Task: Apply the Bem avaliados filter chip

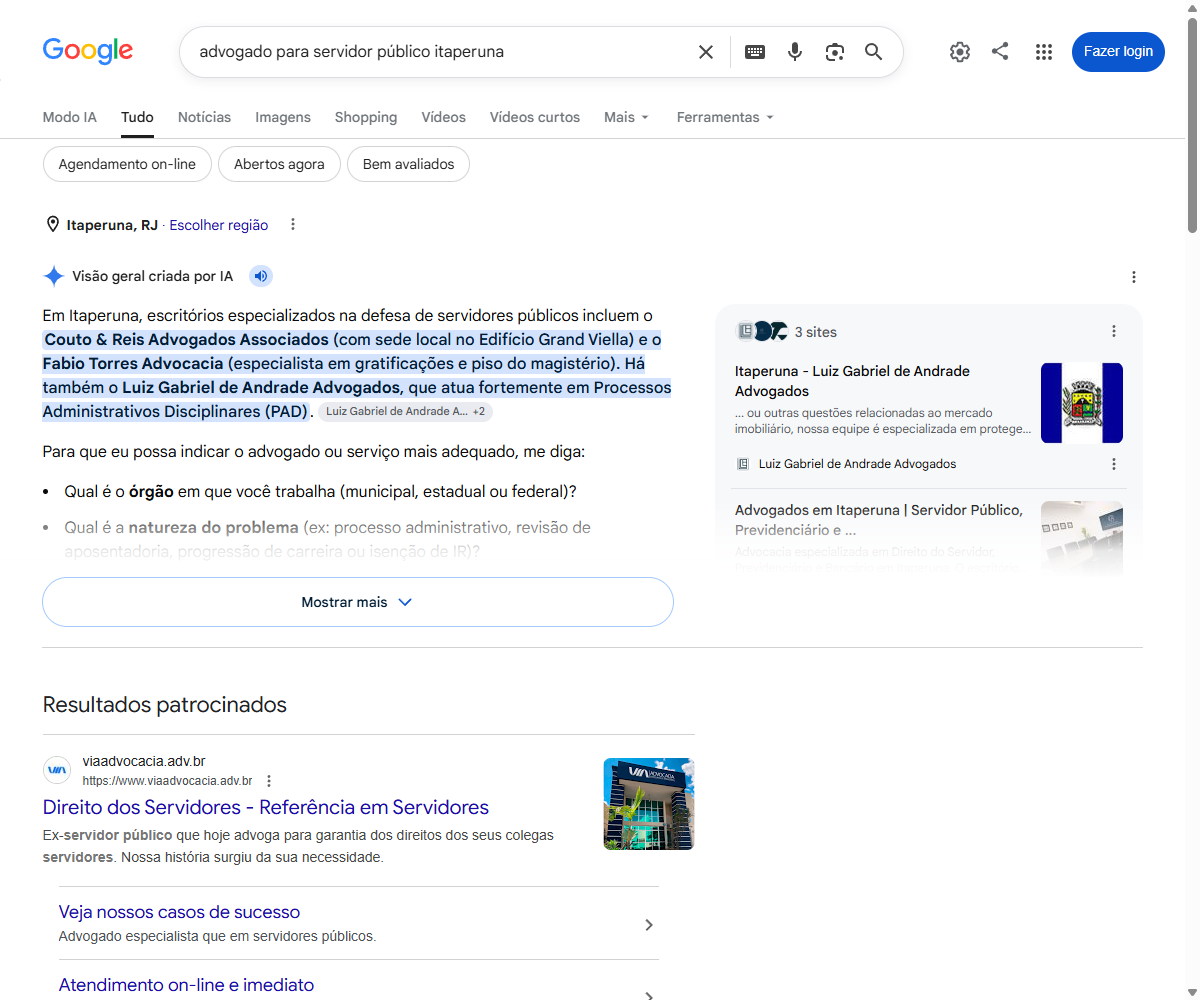Action: pyautogui.click(x=408, y=164)
